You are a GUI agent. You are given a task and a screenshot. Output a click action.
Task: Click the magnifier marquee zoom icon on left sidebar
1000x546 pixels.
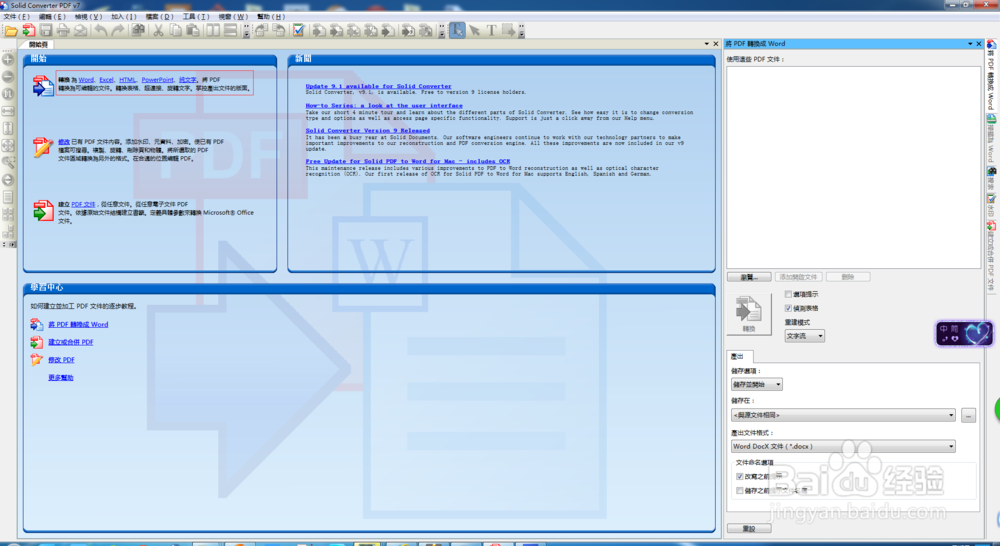pos(8,163)
